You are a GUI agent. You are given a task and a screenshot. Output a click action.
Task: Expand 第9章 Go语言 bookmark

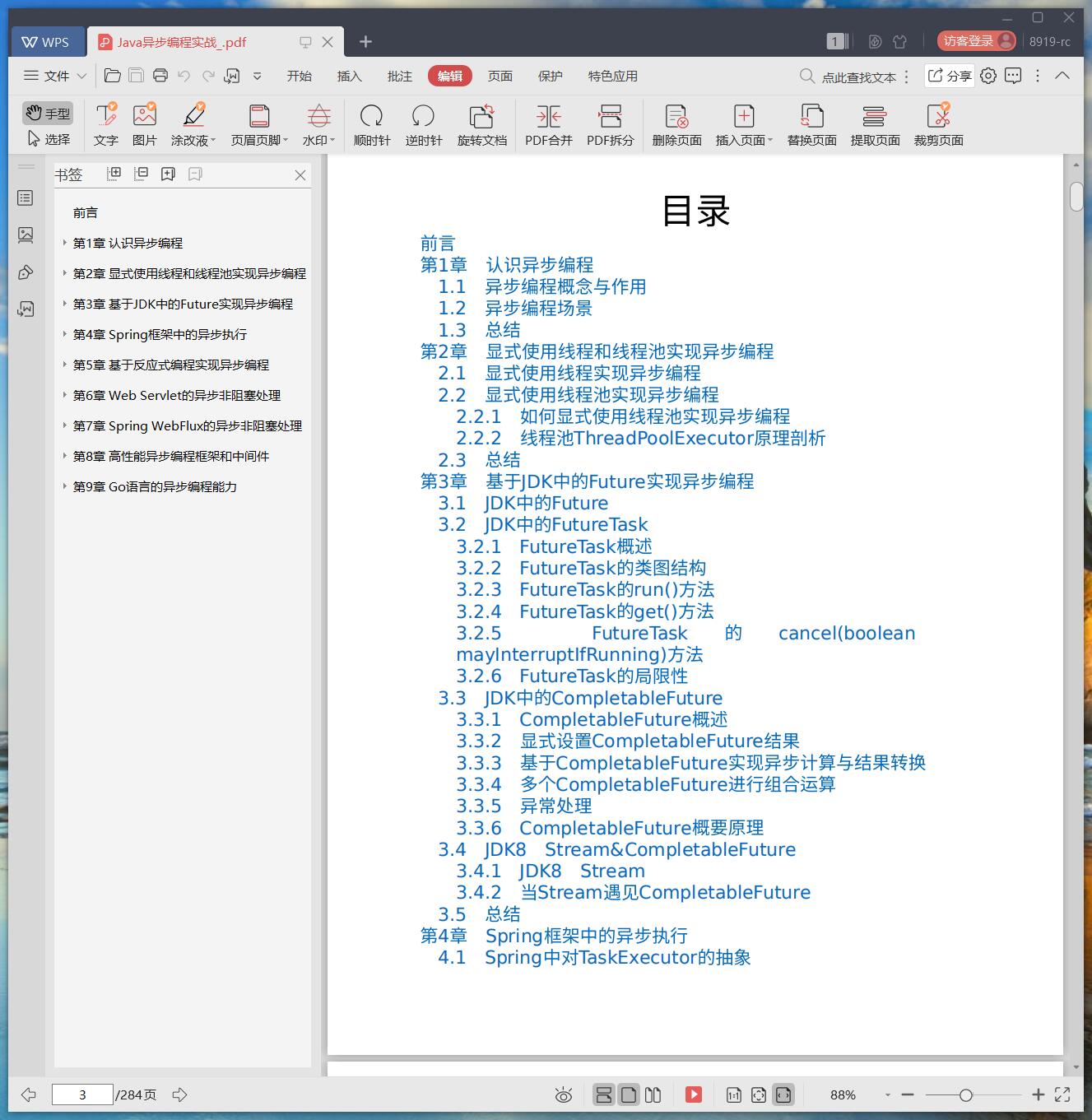point(64,486)
